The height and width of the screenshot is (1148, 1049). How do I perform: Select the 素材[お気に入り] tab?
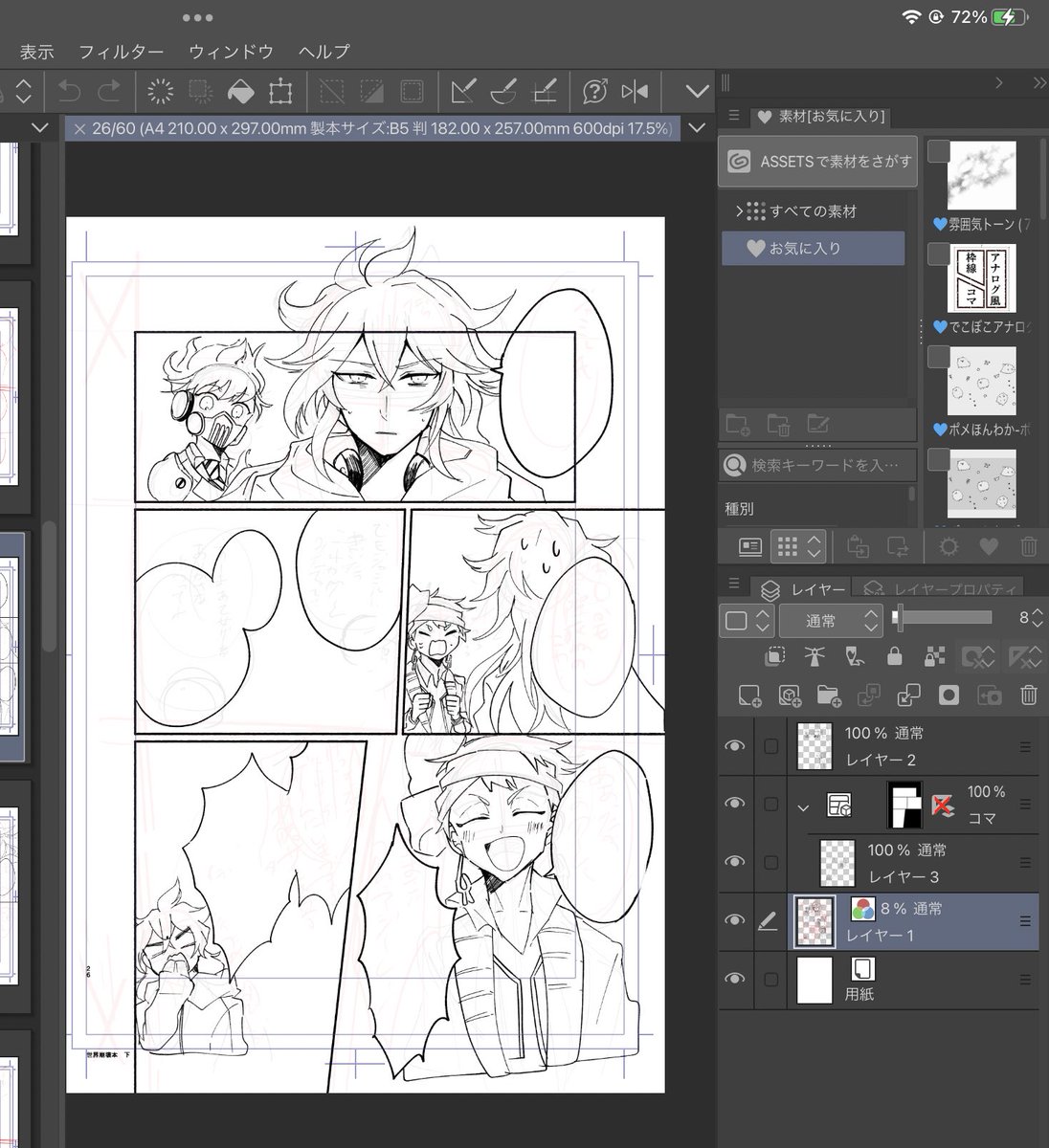click(820, 117)
